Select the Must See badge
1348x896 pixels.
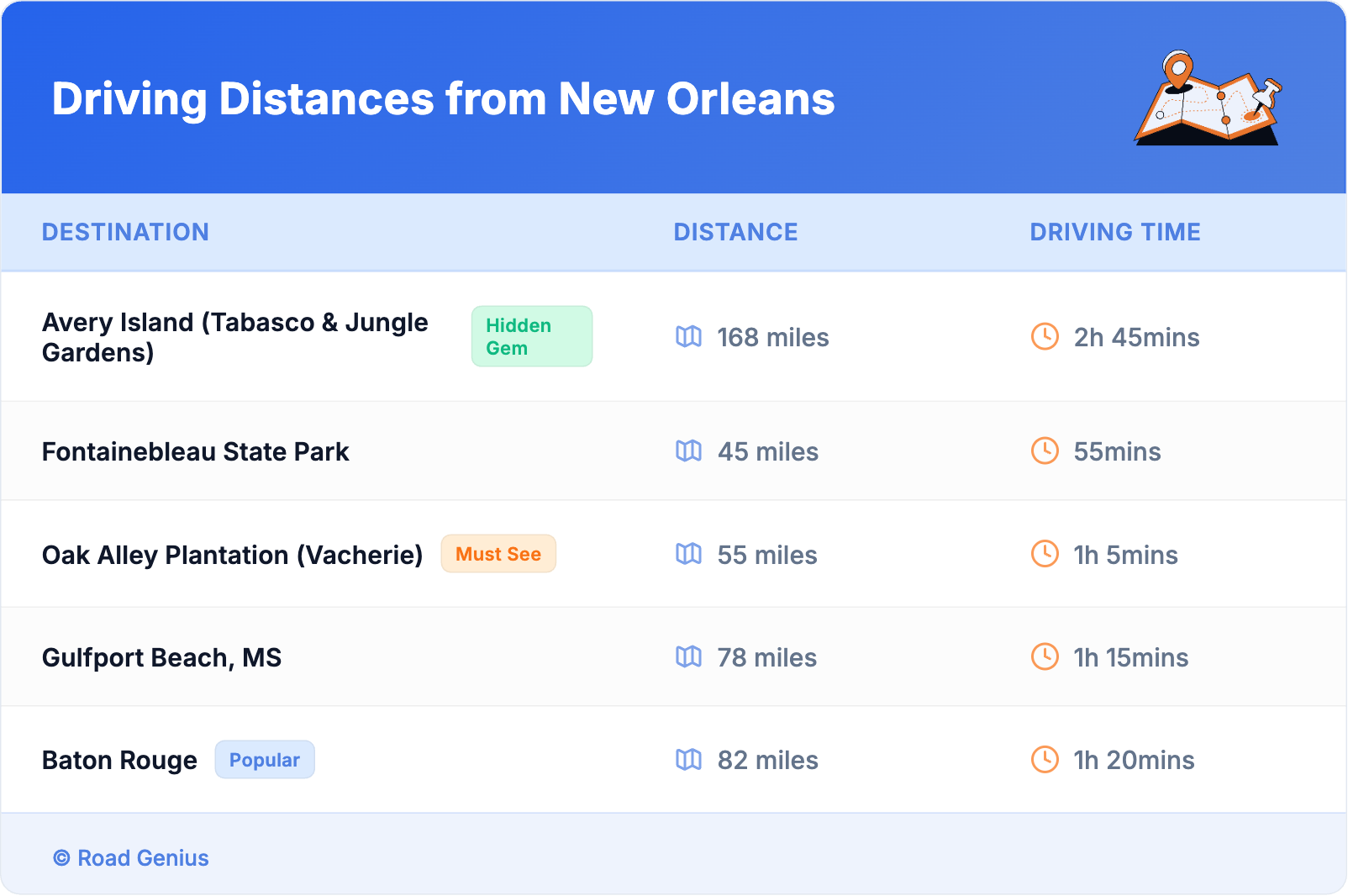click(498, 554)
